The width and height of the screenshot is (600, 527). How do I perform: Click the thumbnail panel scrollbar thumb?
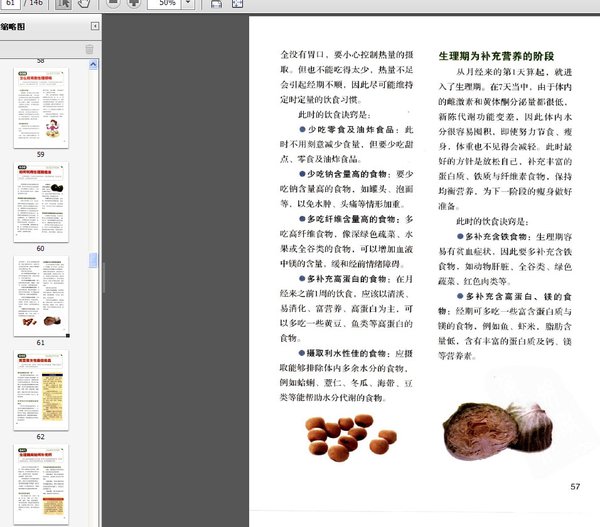(x=93, y=260)
